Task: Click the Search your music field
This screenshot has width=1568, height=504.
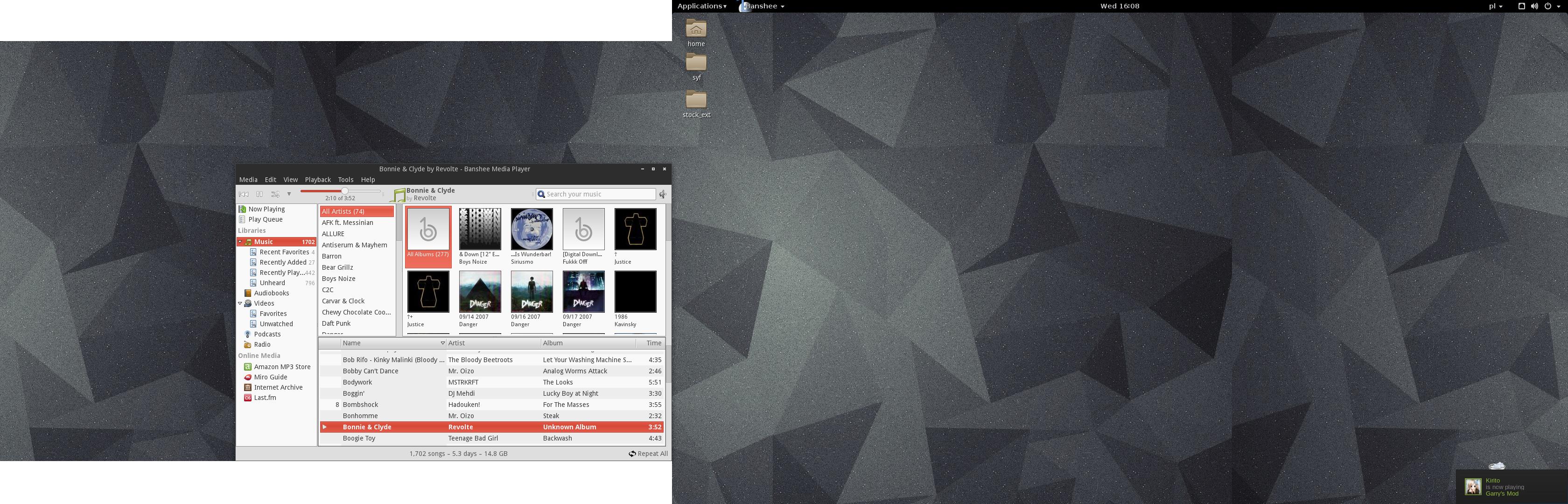Action: [596, 194]
